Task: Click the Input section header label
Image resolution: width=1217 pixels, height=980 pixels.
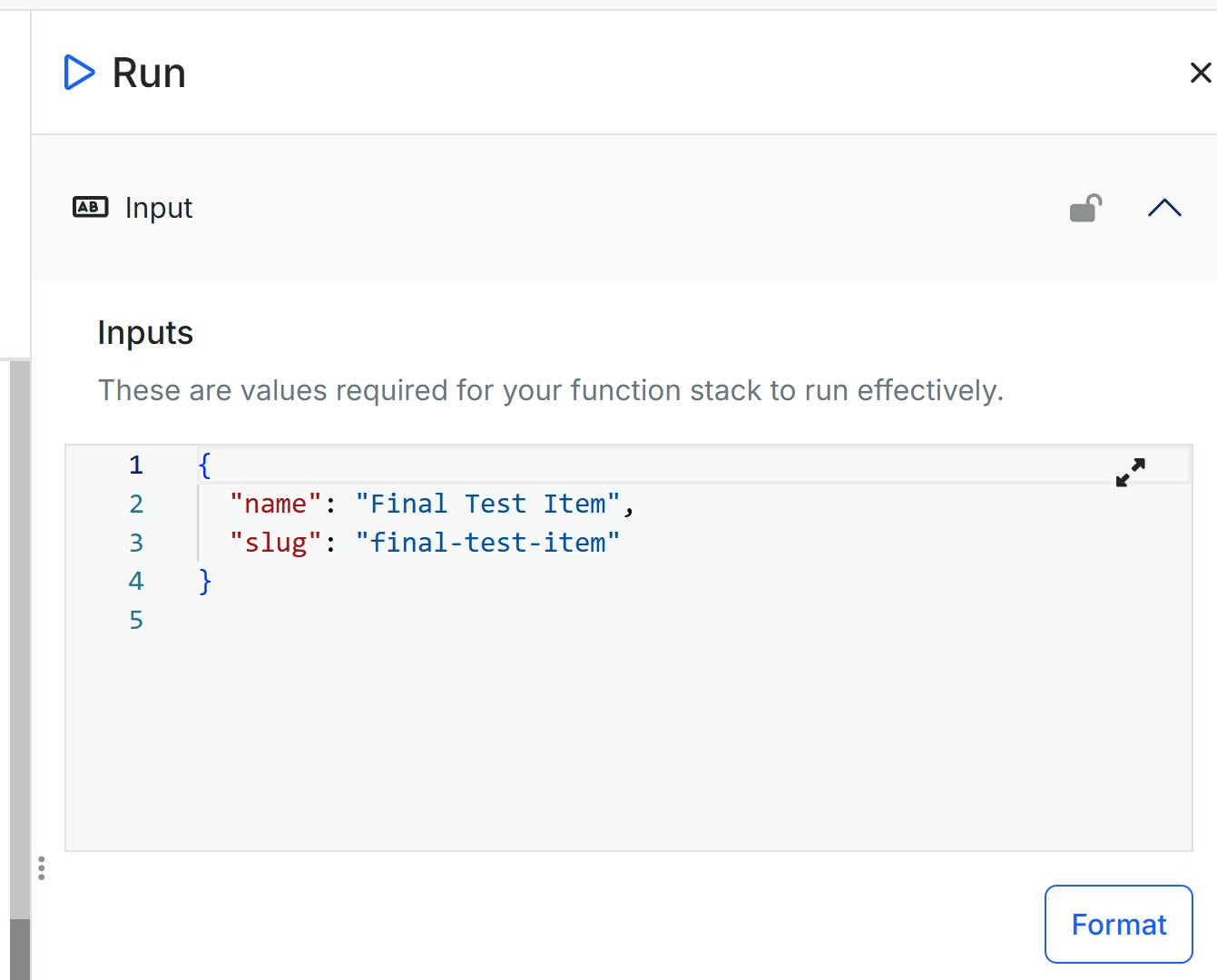Action: pyautogui.click(x=159, y=209)
